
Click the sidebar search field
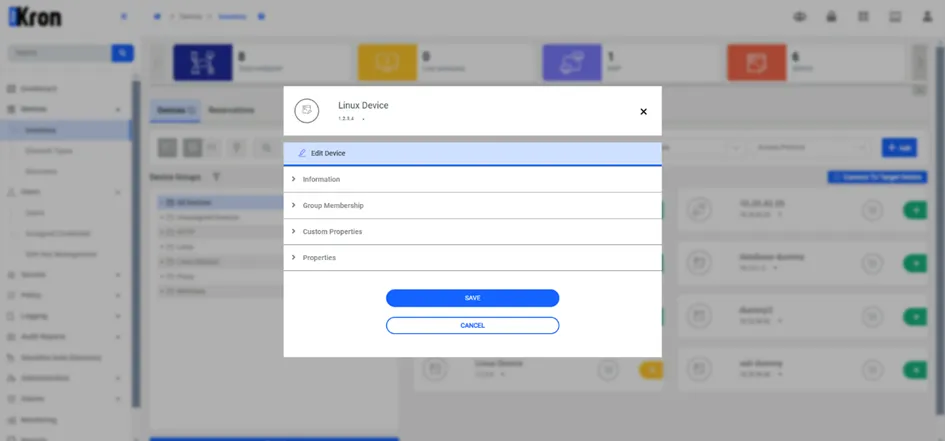tap(59, 53)
